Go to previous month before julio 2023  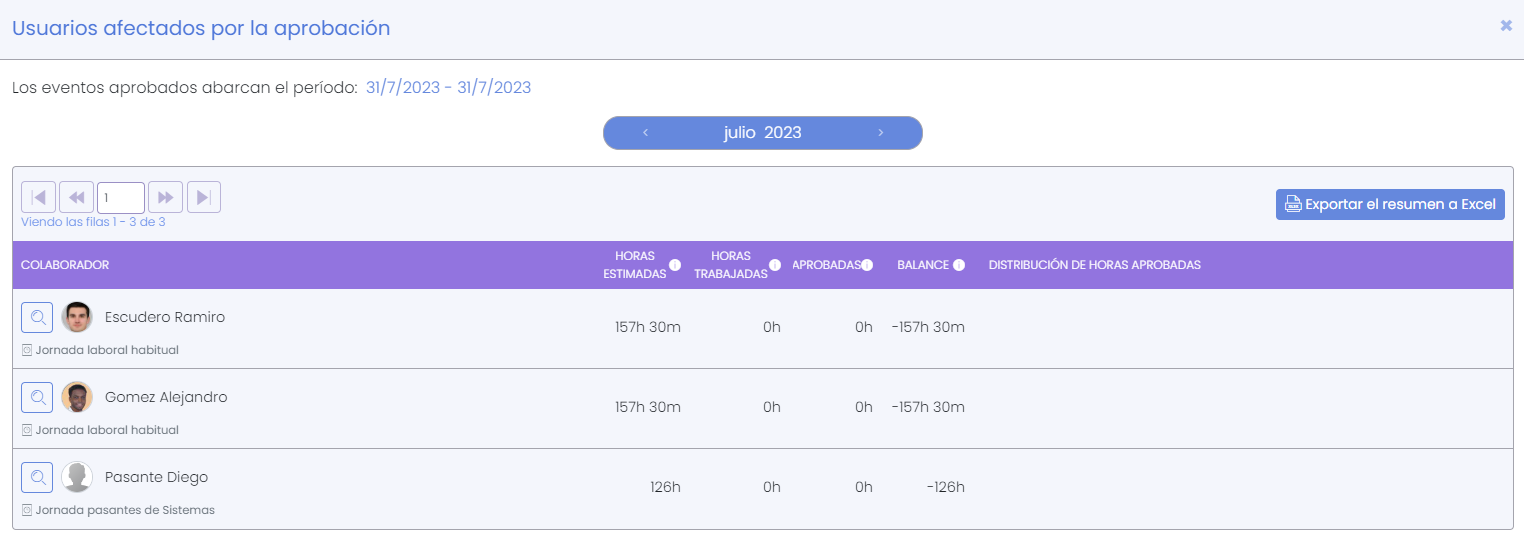[646, 133]
